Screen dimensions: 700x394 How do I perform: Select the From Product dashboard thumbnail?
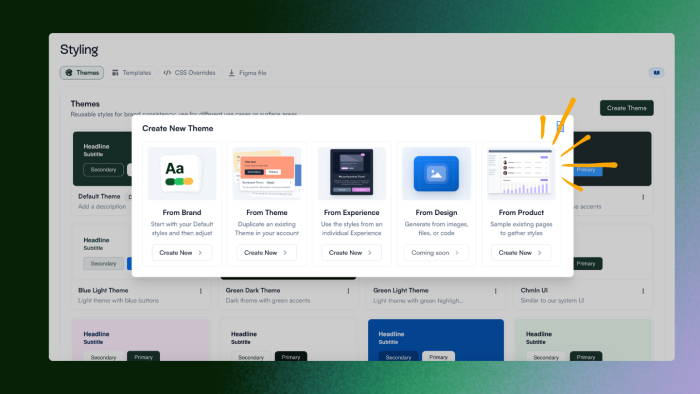(521, 174)
